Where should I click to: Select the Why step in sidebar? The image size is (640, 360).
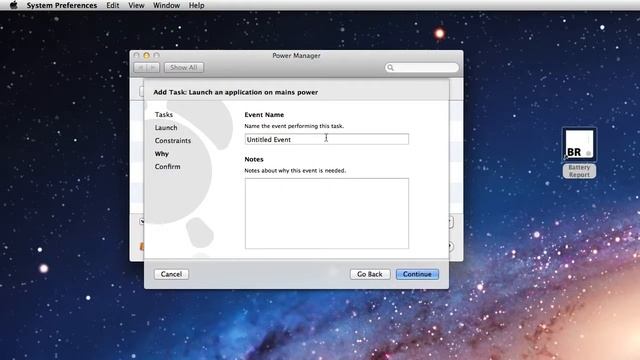[162, 153]
